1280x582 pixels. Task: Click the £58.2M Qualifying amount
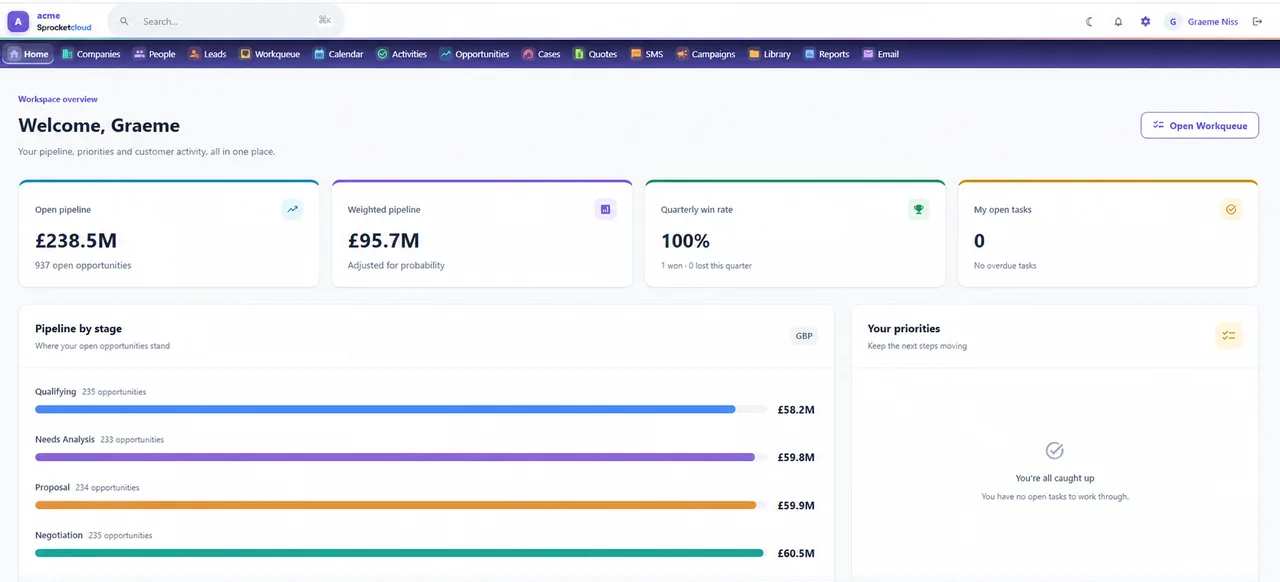[x=796, y=410]
